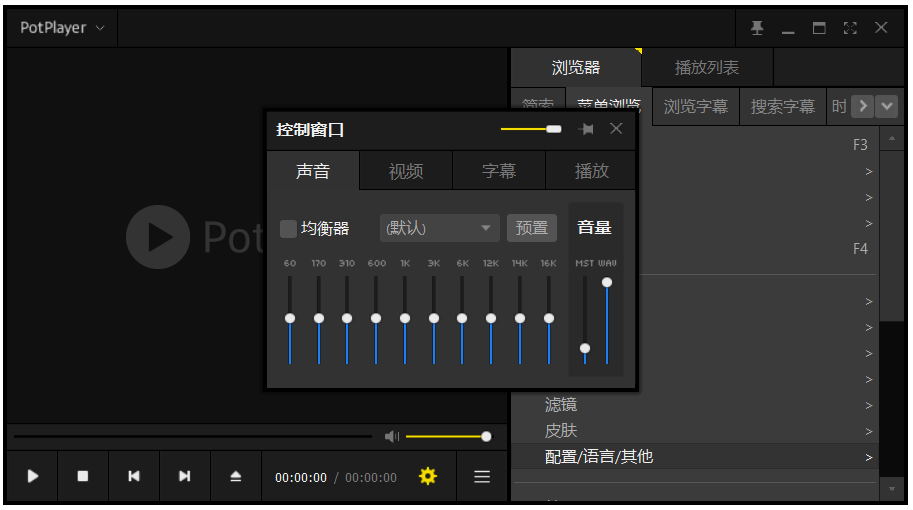This screenshot has width=913, height=510.
Task: Skip to next track button
Action: [x=185, y=477]
